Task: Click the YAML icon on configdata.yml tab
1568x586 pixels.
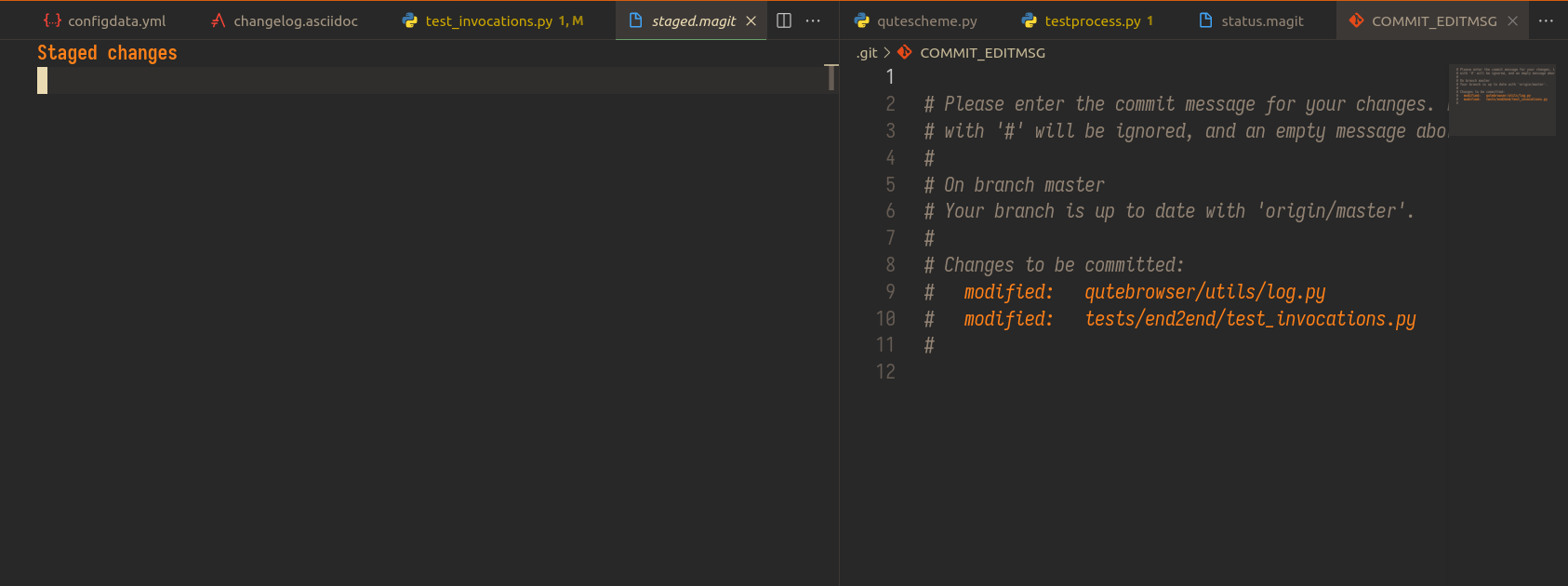Action: click(x=52, y=20)
